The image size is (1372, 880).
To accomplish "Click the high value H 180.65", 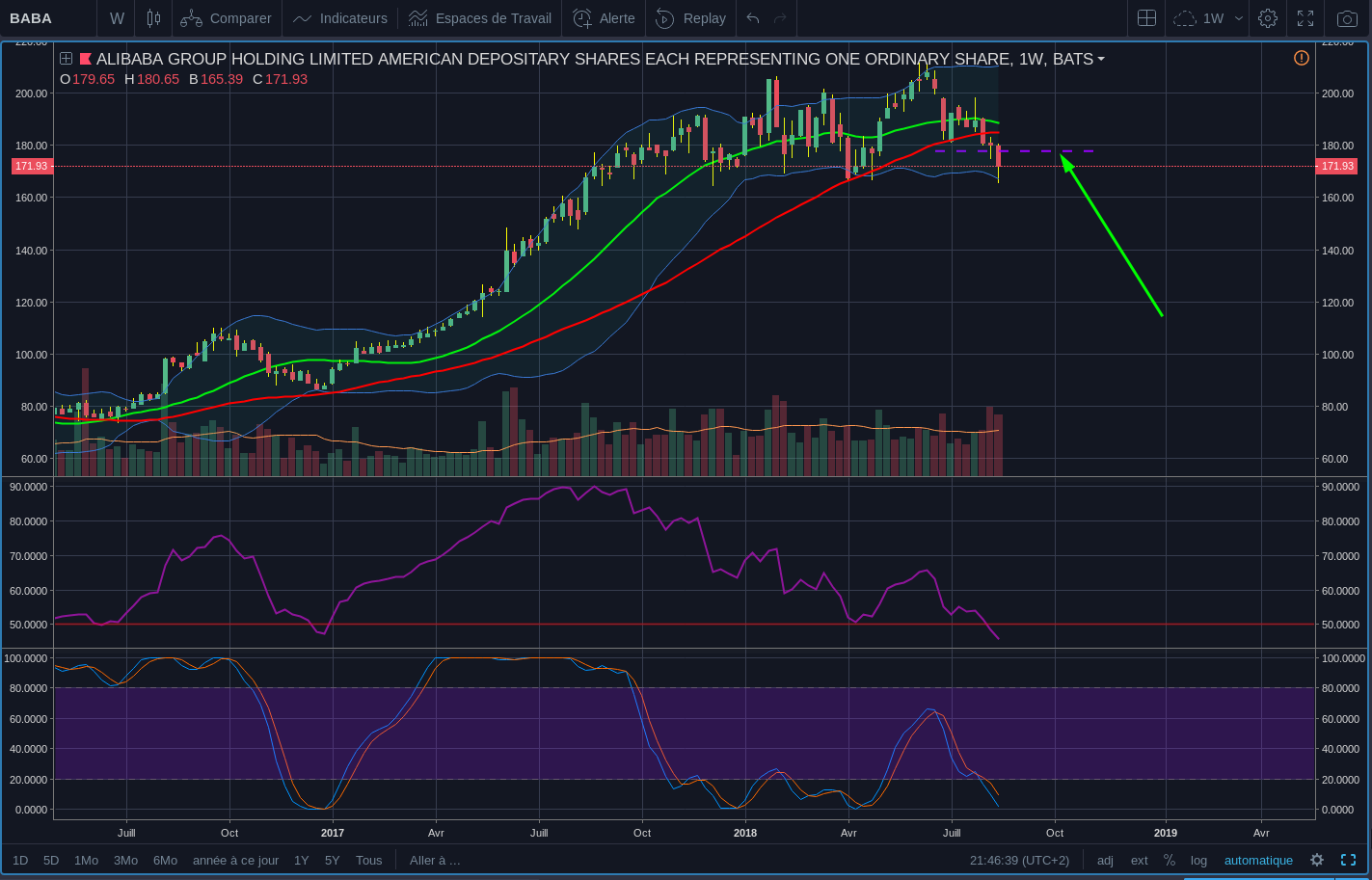I will pos(151,79).
